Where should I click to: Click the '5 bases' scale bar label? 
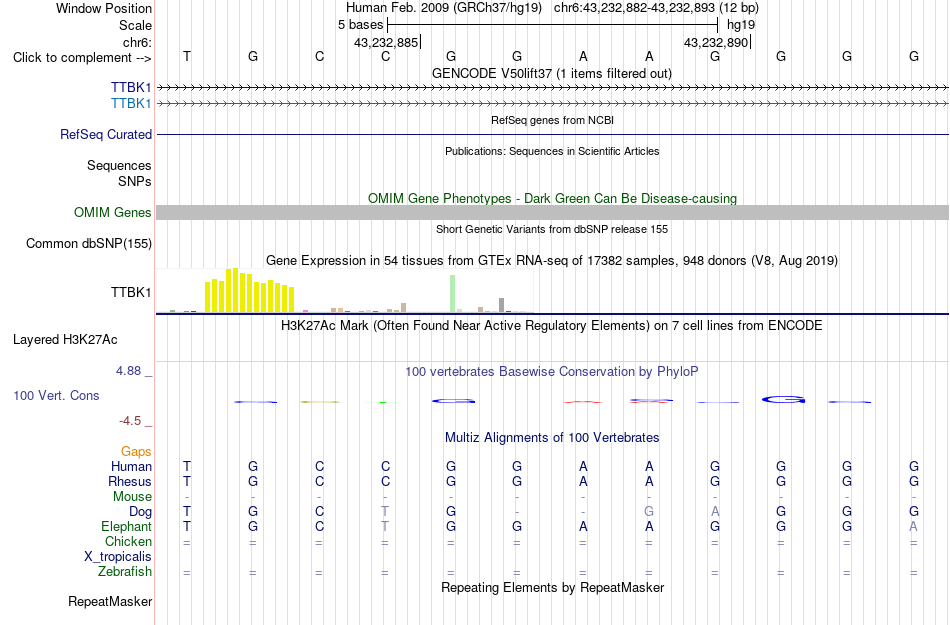click(x=360, y=25)
